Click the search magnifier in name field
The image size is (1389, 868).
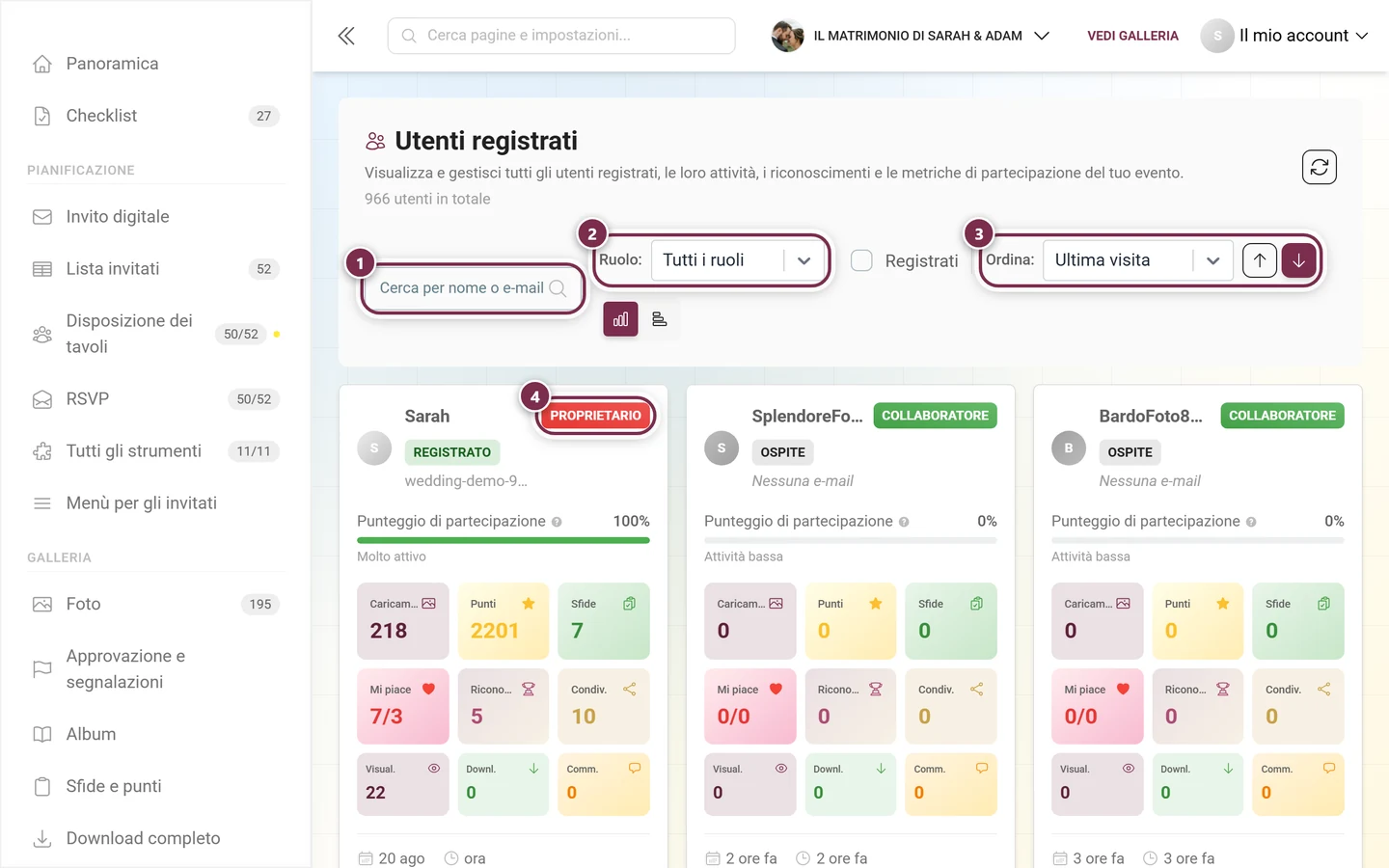tap(558, 288)
